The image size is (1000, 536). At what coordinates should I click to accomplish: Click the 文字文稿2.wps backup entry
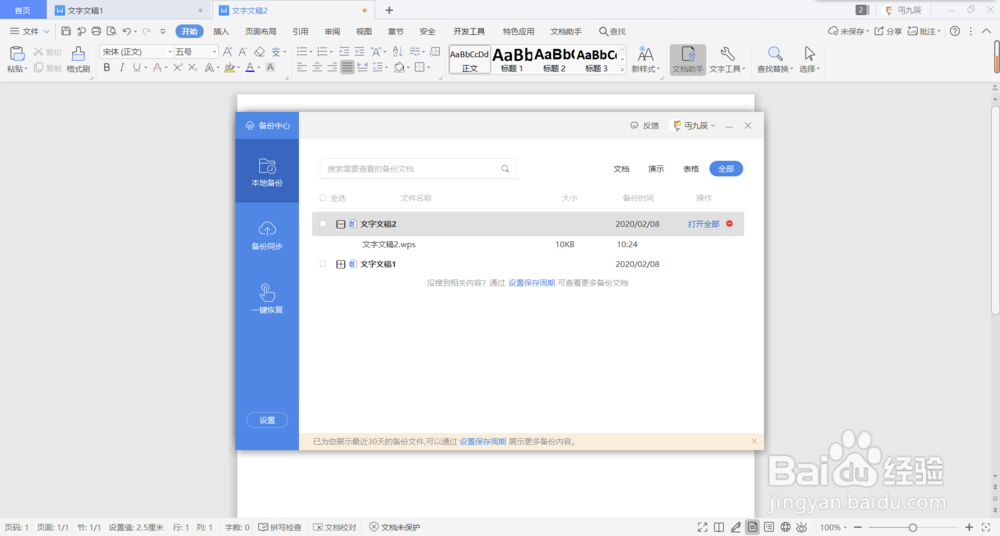[389, 244]
